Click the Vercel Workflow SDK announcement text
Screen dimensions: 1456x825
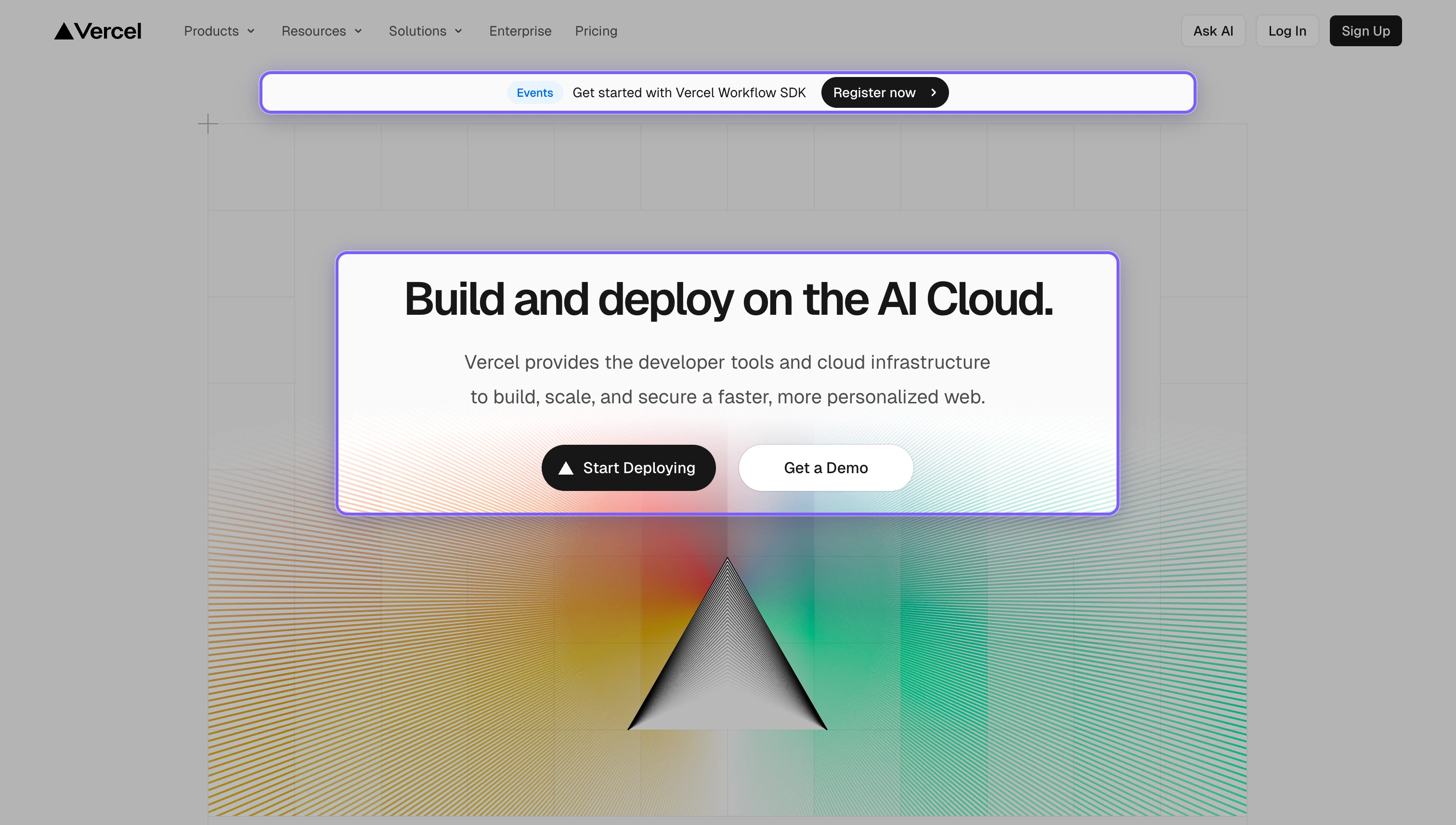pos(689,92)
